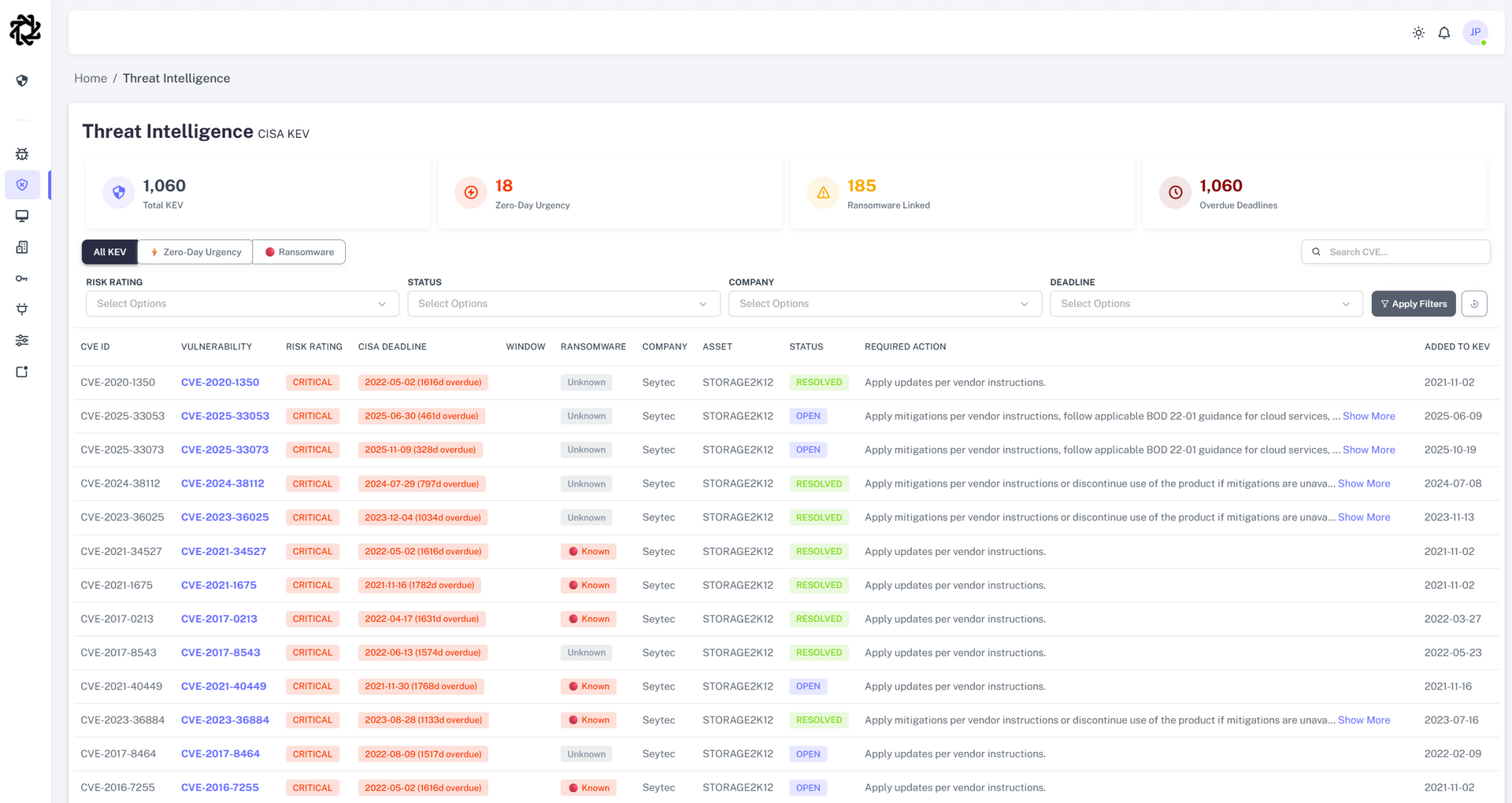Image resolution: width=1512 pixels, height=803 pixels.
Task: Open the CVE-2023-36025 vulnerability link
Action: tap(224, 518)
